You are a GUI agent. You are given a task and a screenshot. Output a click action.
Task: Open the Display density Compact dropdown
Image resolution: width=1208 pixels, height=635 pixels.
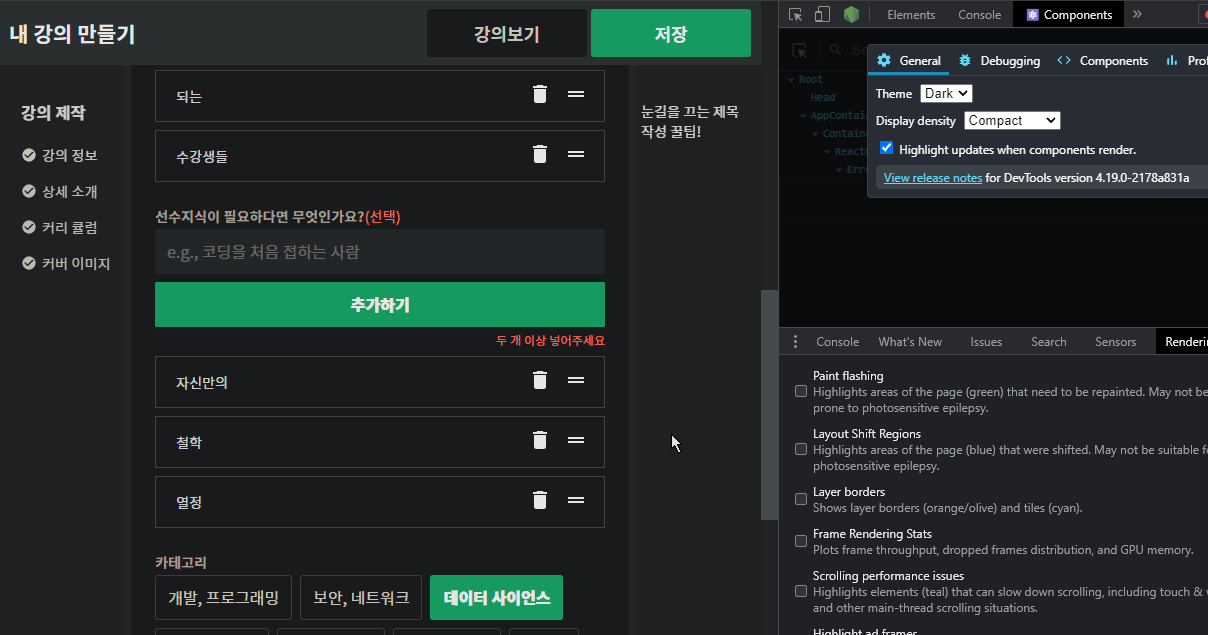point(1011,120)
